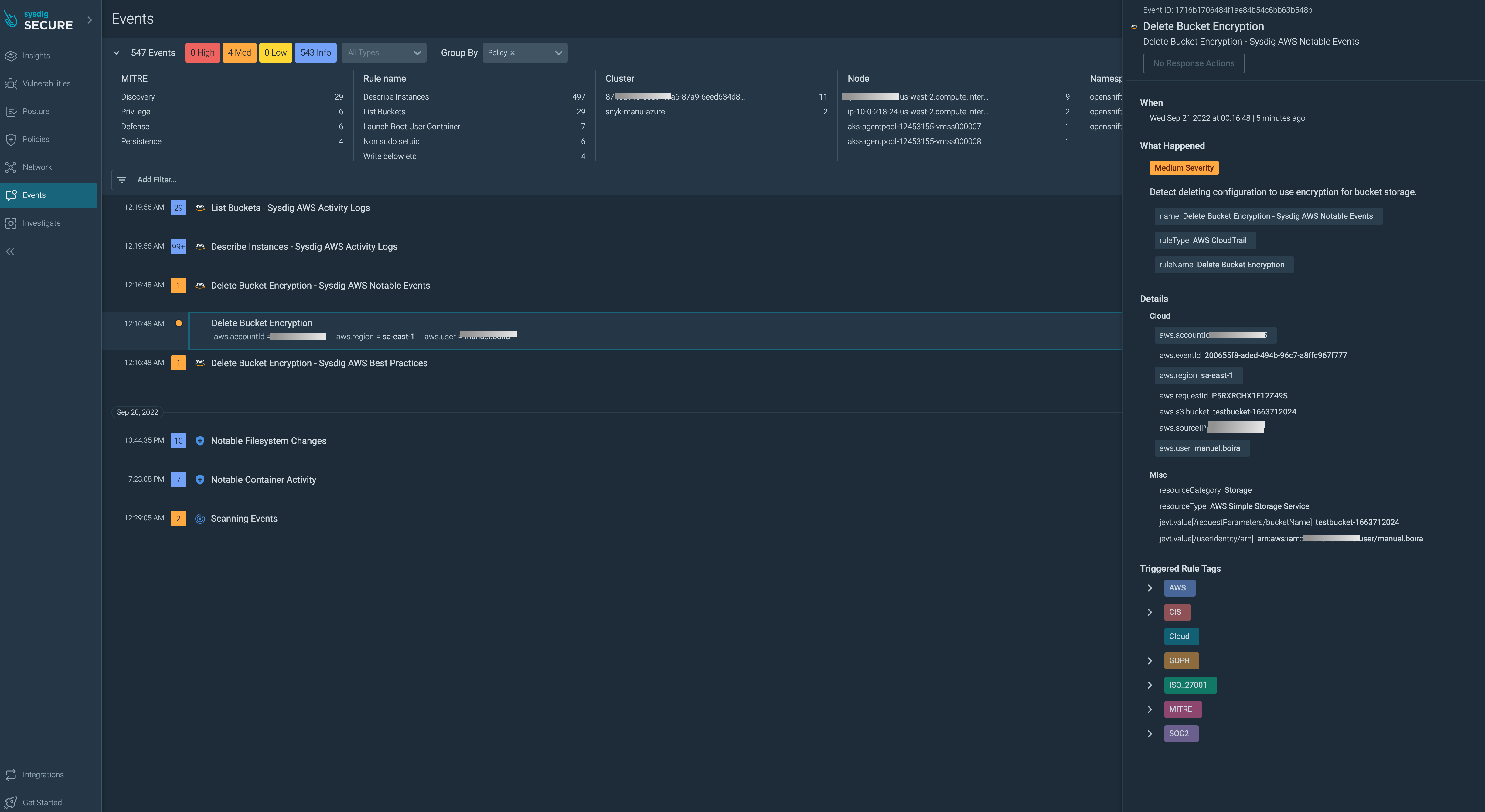Click count badge 29 on List Buckets
The width and height of the screenshot is (1485, 812).
click(x=179, y=208)
